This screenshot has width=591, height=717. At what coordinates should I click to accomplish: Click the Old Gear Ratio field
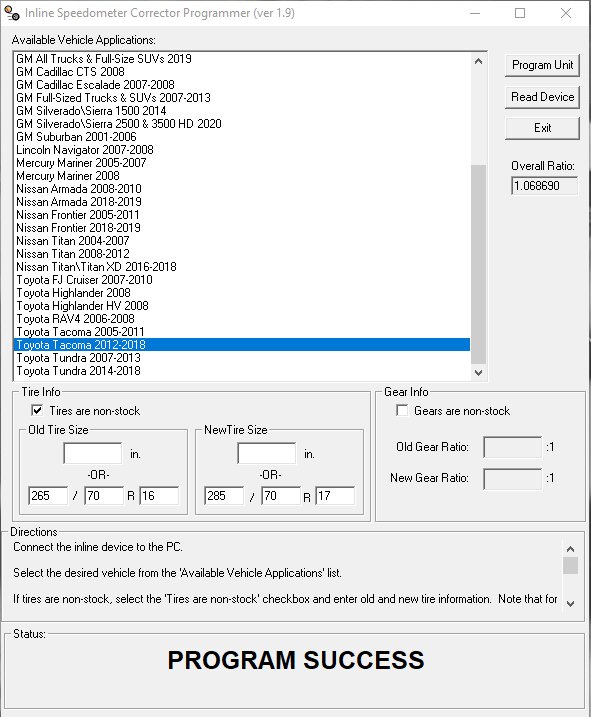click(x=513, y=447)
